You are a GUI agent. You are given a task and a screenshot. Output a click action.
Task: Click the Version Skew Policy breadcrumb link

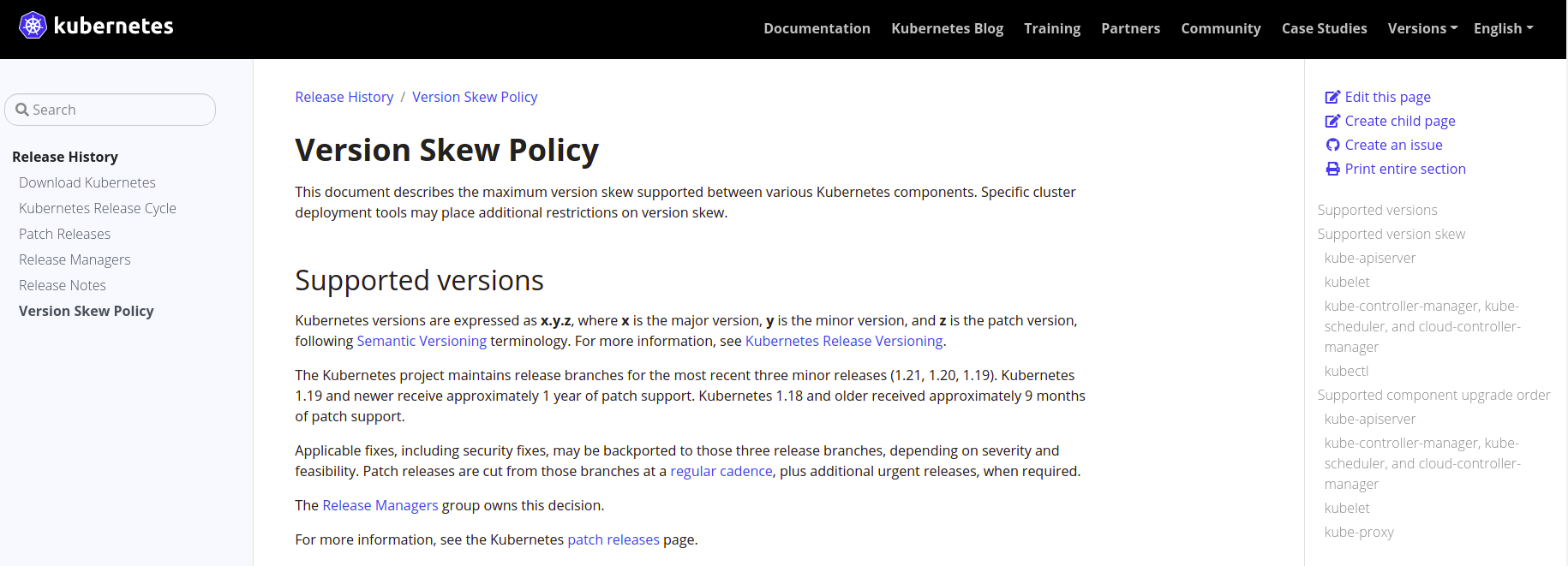(475, 97)
